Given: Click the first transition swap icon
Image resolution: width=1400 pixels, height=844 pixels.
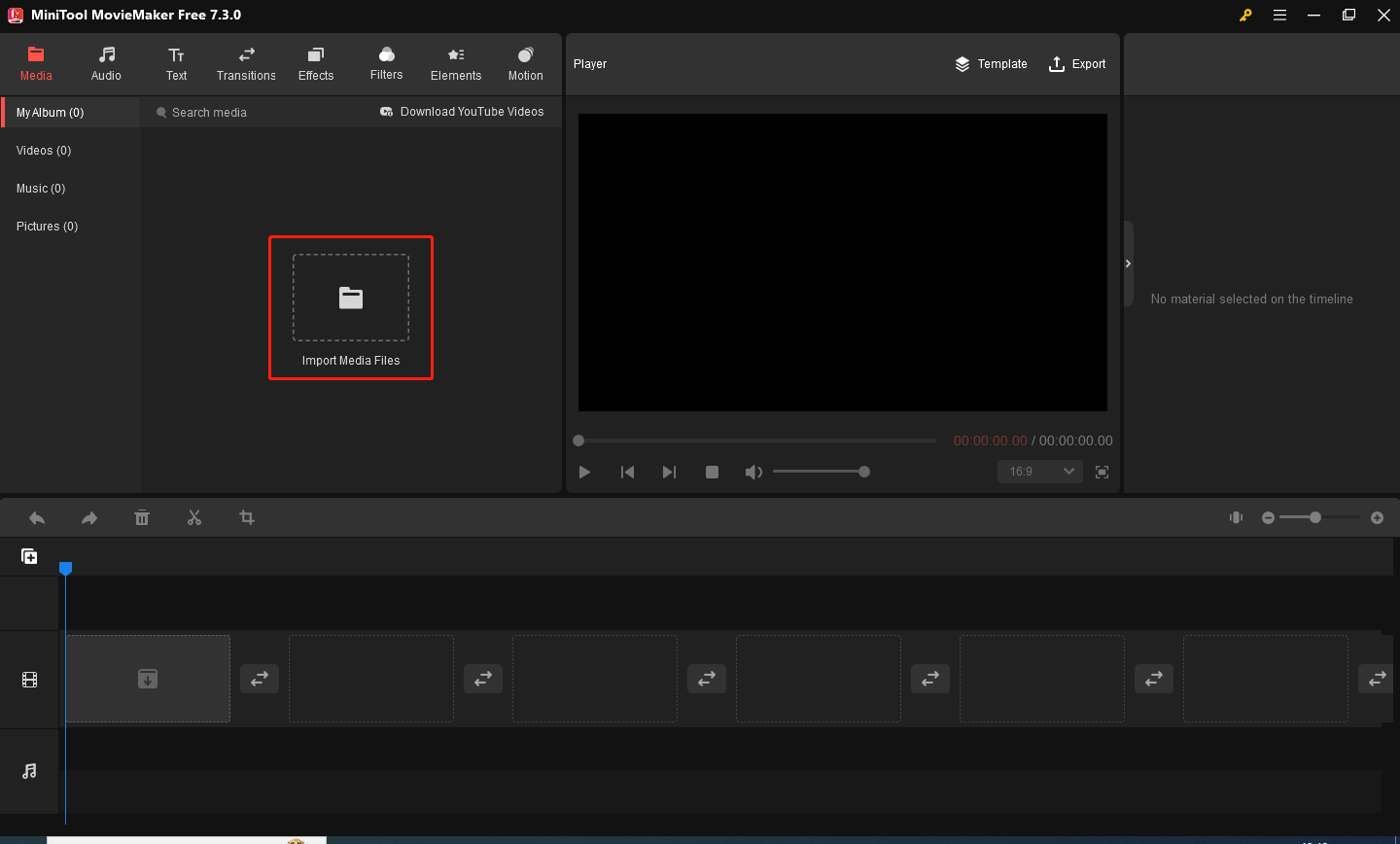Looking at the screenshot, I should pyautogui.click(x=260, y=679).
